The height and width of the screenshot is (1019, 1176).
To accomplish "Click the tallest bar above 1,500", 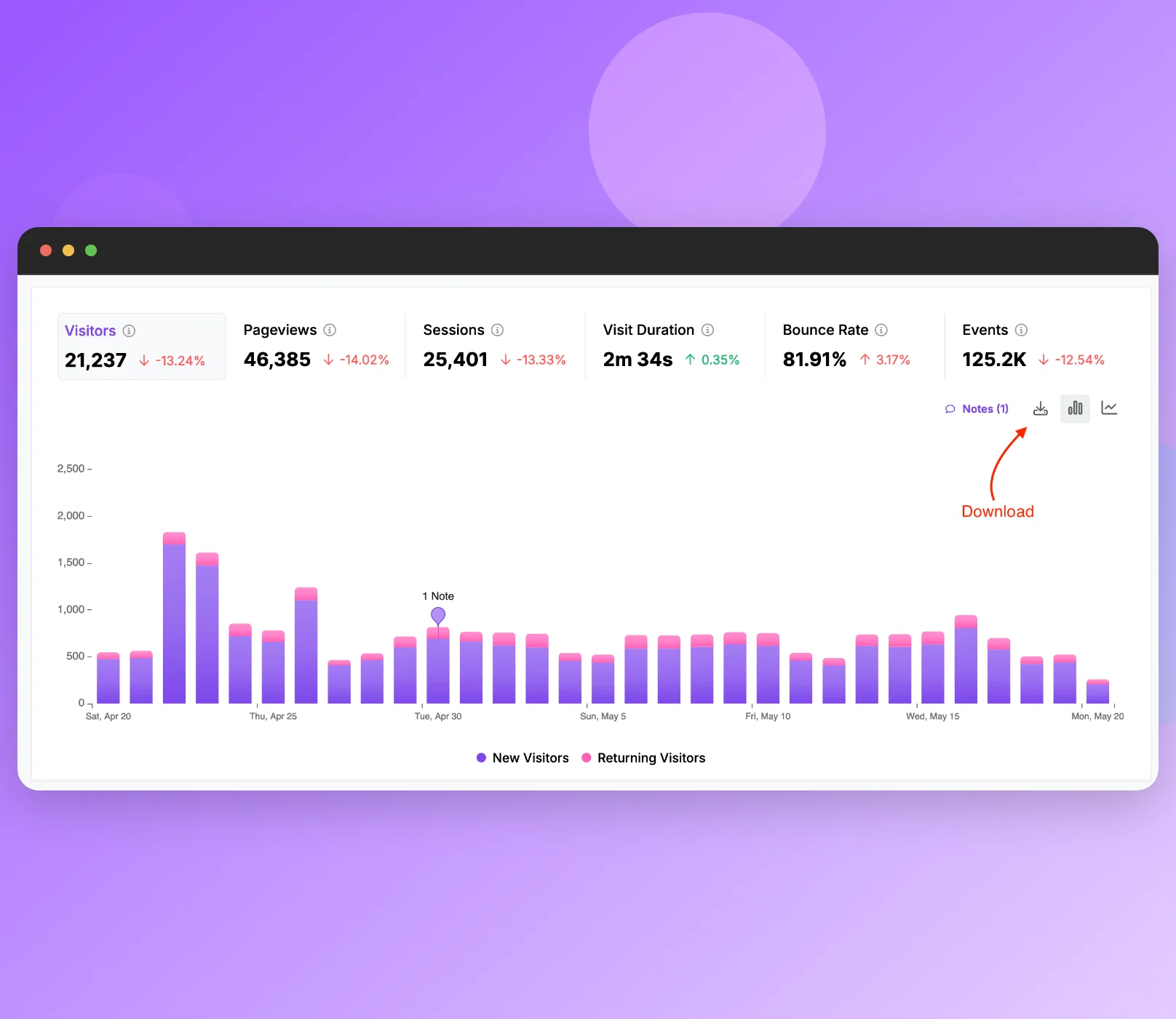I will tap(174, 618).
